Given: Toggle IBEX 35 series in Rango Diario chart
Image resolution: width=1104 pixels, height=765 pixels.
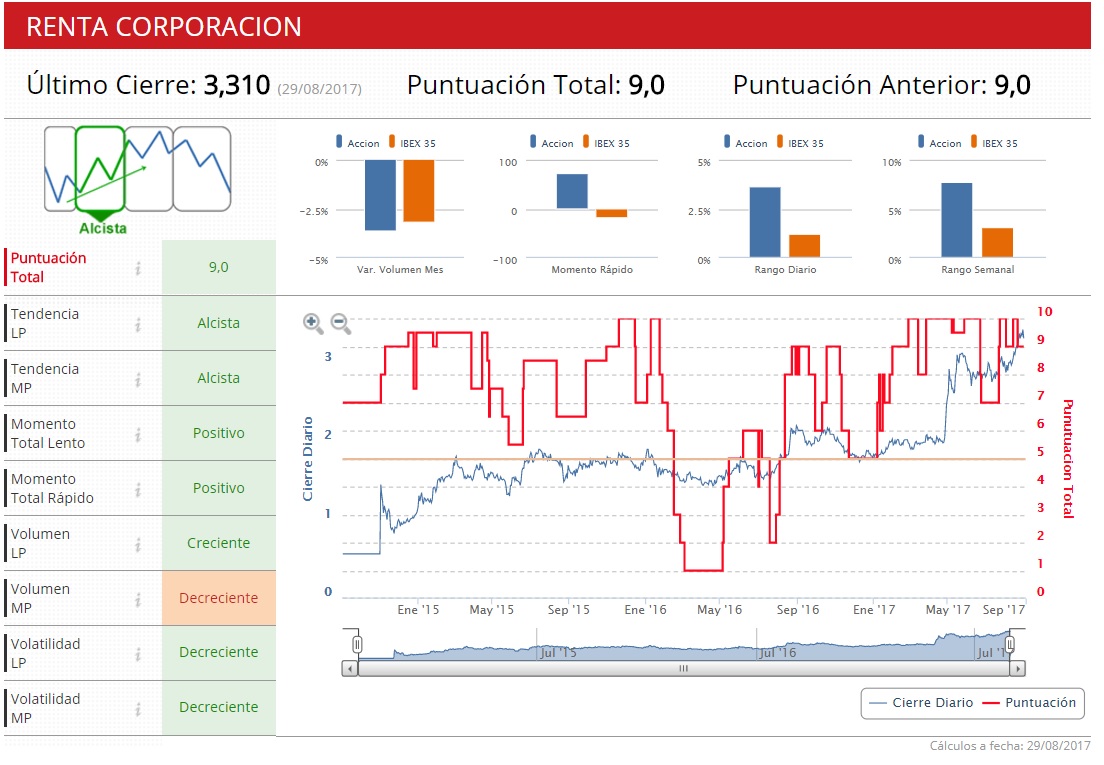Looking at the screenshot, I should [x=801, y=143].
